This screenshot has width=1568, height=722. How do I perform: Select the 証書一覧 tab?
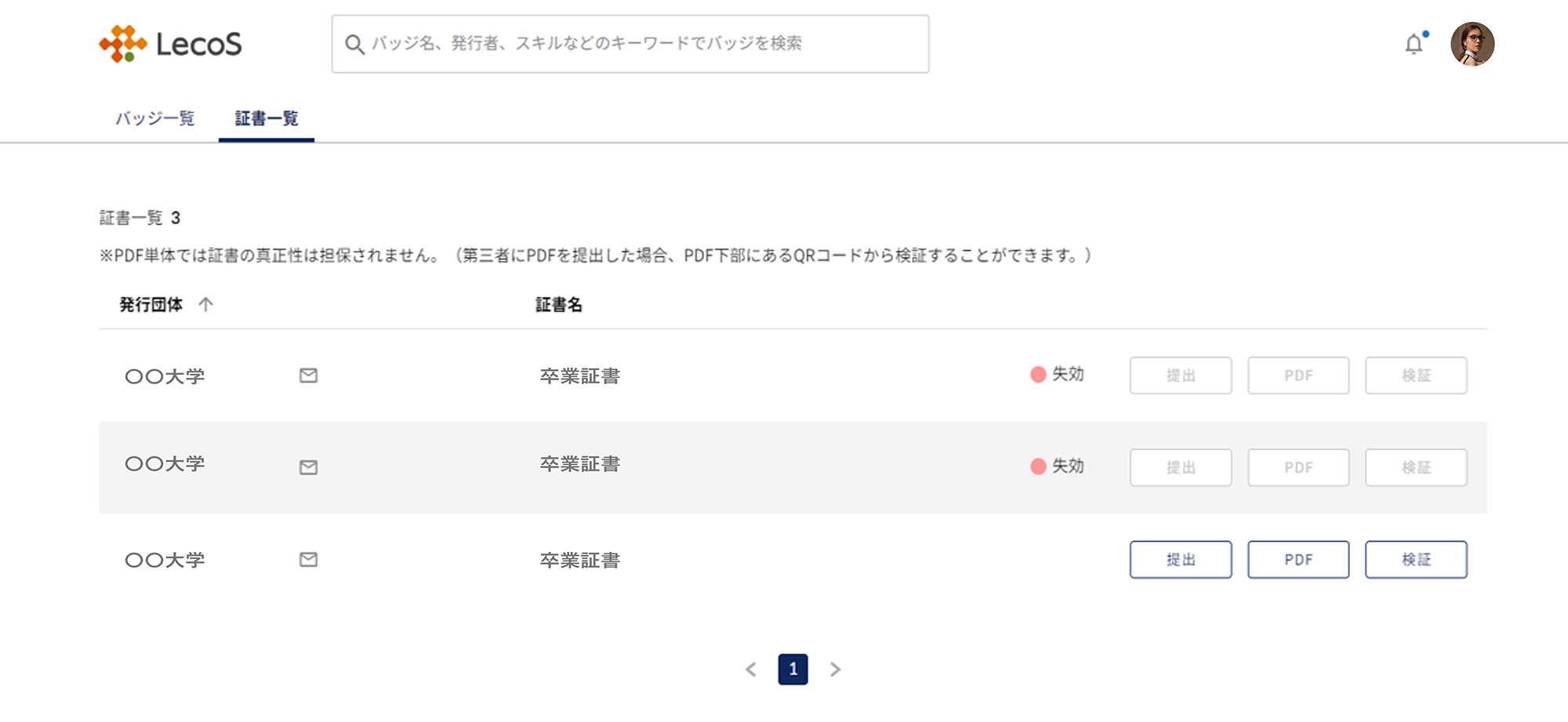click(266, 119)
